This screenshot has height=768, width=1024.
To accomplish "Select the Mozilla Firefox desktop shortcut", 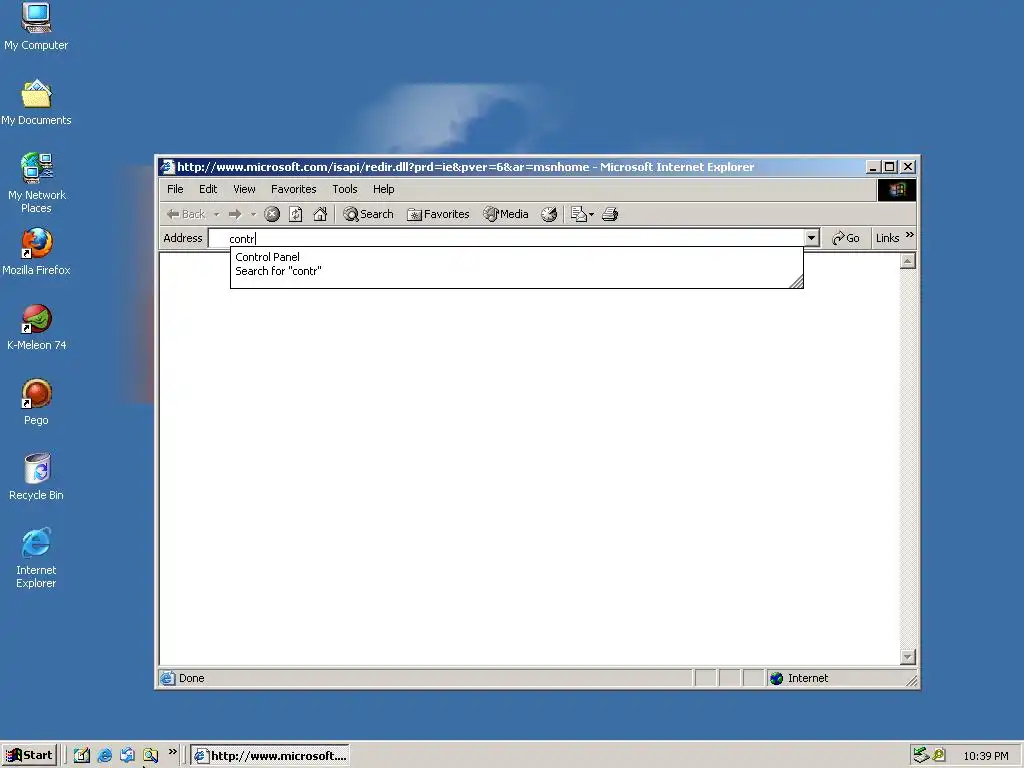I will click(36, 252).
